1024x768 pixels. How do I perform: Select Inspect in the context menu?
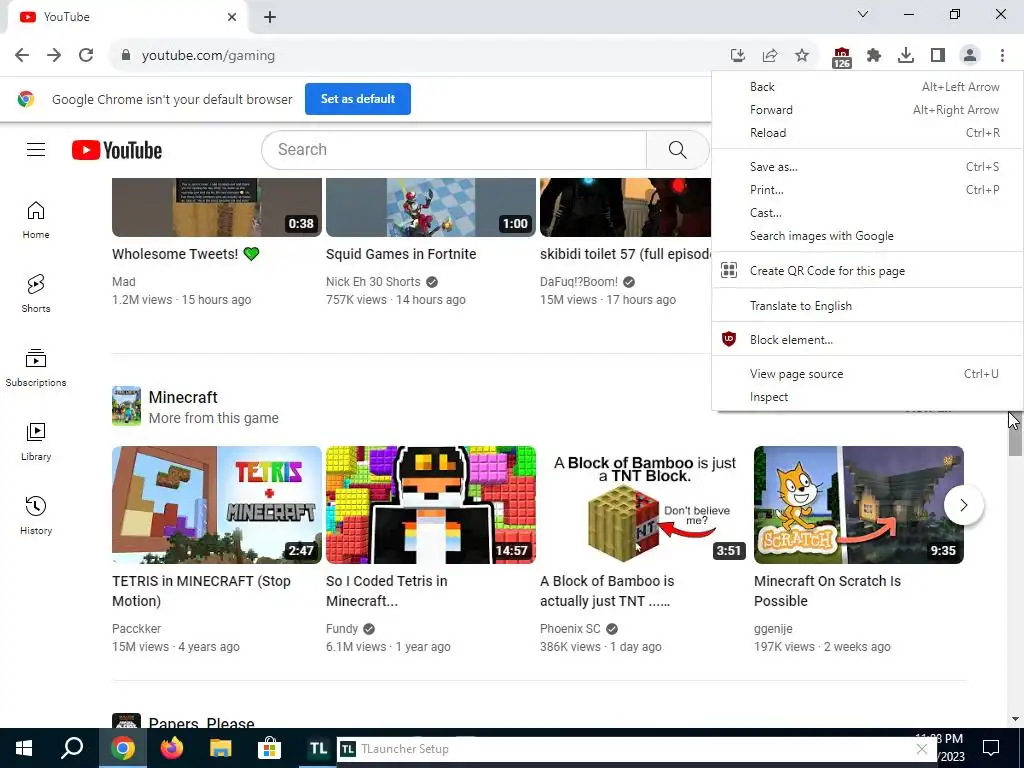(x=868, y=397)
